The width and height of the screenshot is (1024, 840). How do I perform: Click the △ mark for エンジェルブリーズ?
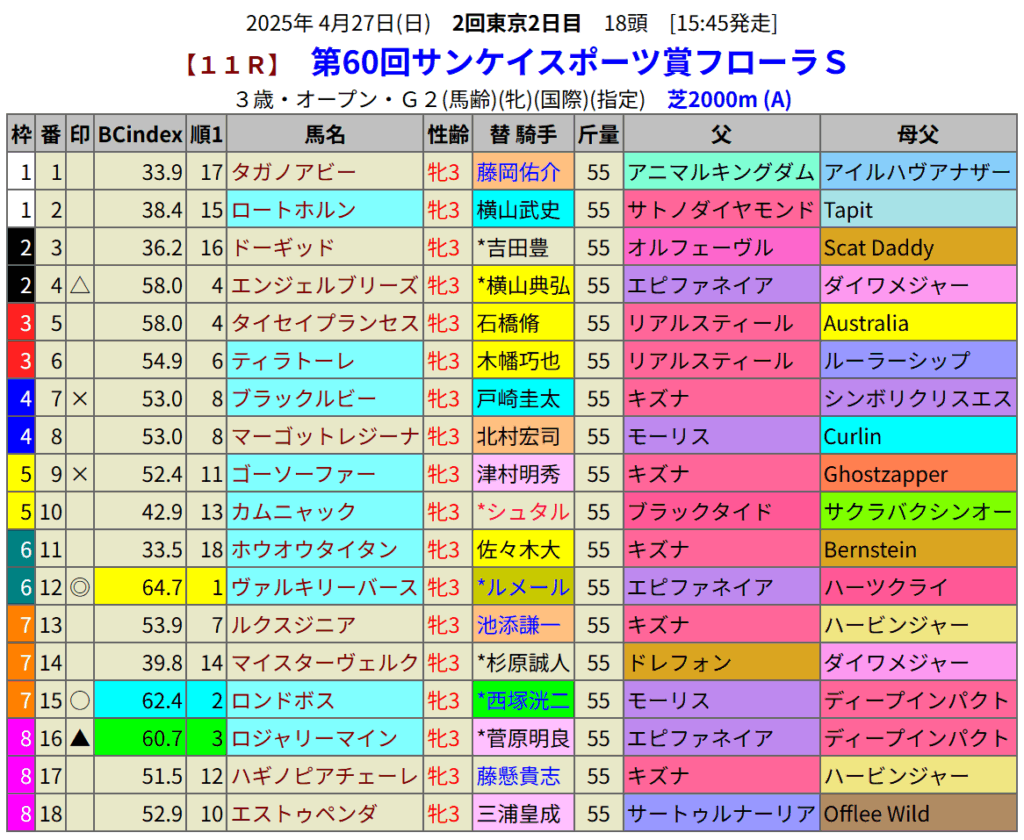tap(80, 286)
